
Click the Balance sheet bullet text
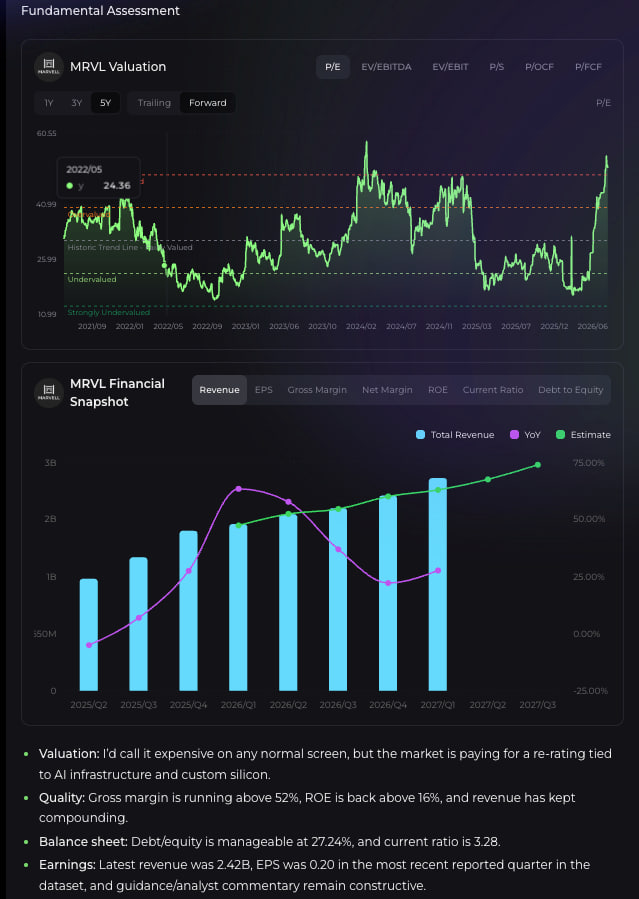click(269, 842)
